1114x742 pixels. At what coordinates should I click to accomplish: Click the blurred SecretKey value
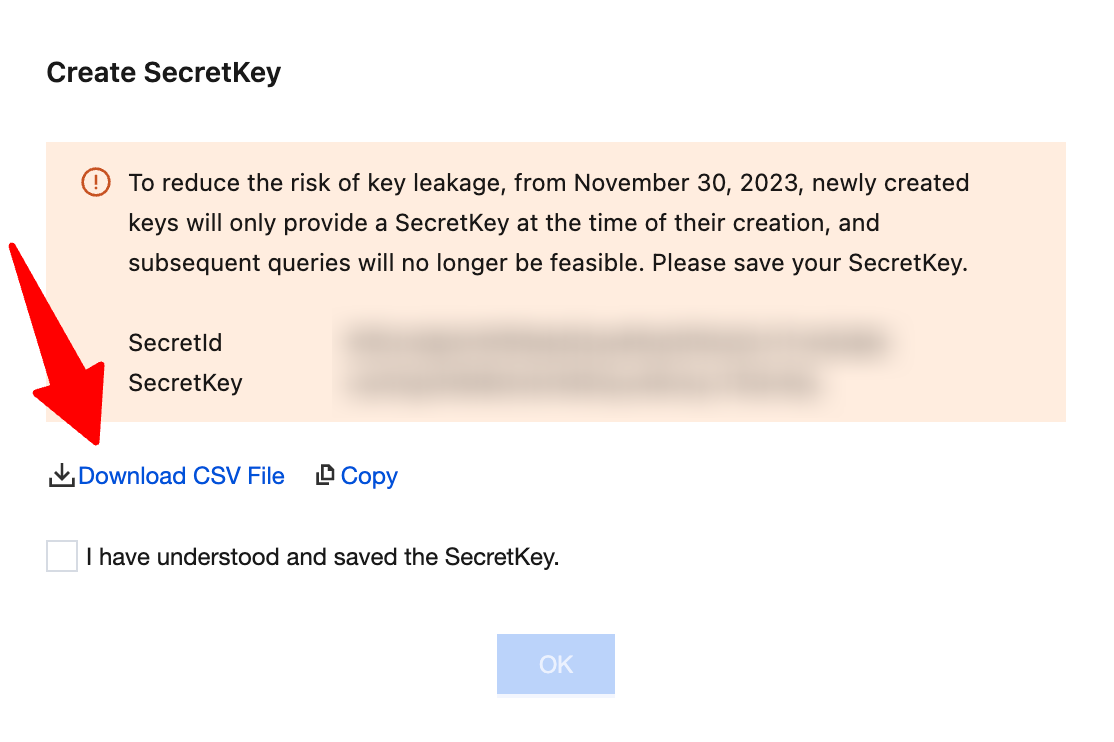(585, 383)
